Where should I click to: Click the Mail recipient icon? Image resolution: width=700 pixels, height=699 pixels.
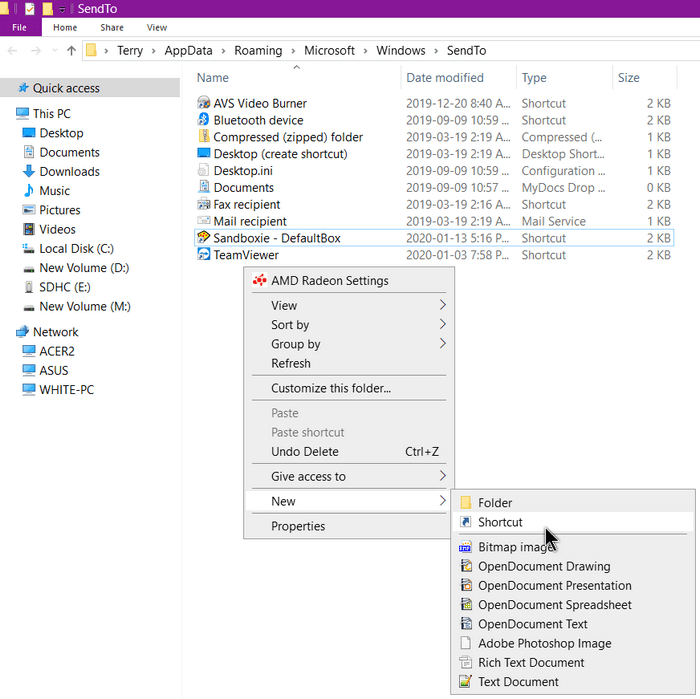point(204,221)
